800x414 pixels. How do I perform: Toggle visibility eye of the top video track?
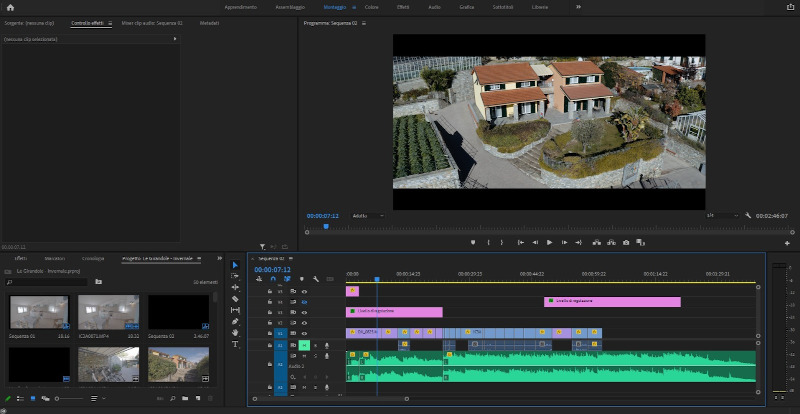point(304,291)
